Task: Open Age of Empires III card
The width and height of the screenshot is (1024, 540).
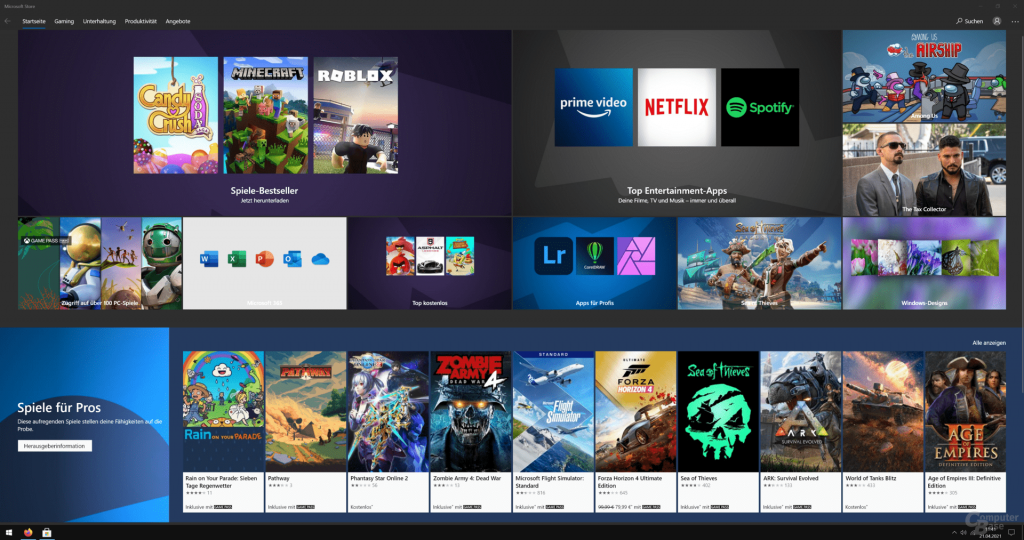Action: coord(965,432)
